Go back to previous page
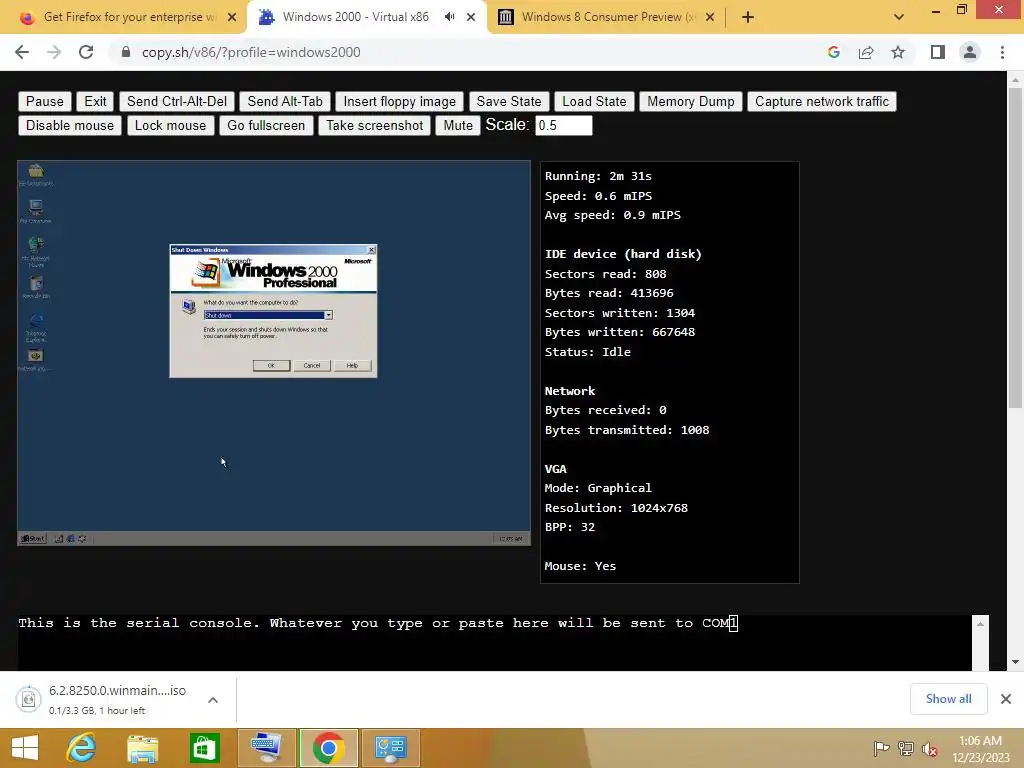Image resolution: width=1024 pixels, height=768 pixels. 22,52
